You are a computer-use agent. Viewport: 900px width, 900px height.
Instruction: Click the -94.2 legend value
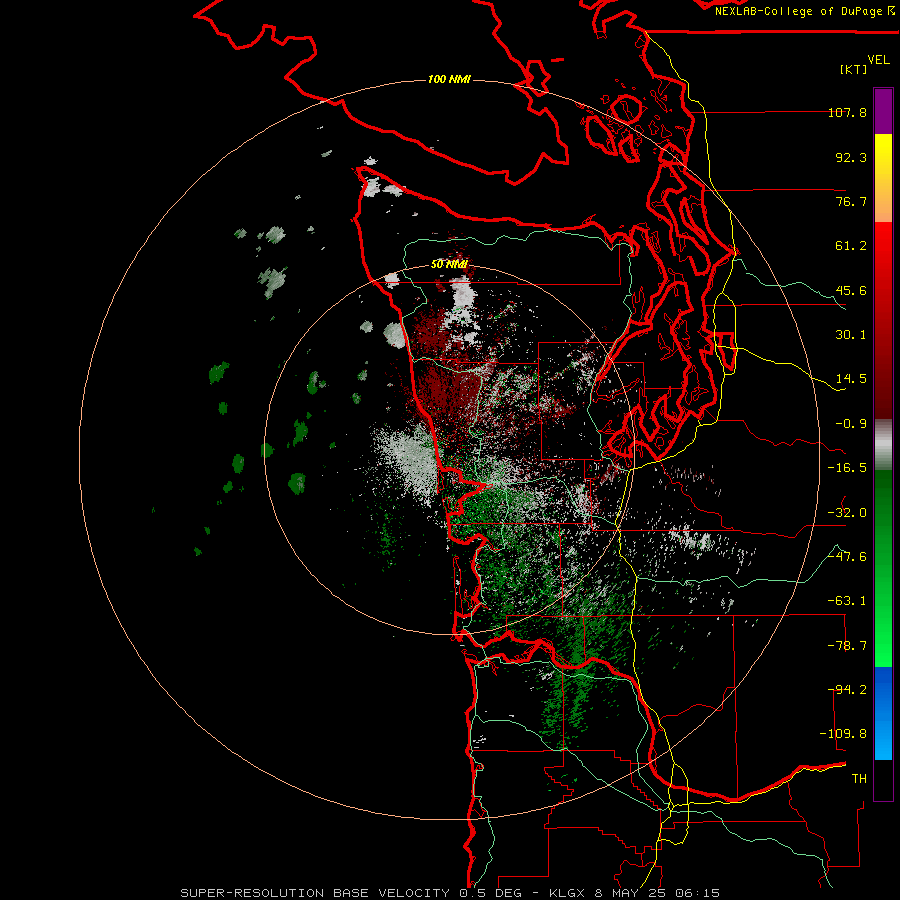tap(847, 690)
